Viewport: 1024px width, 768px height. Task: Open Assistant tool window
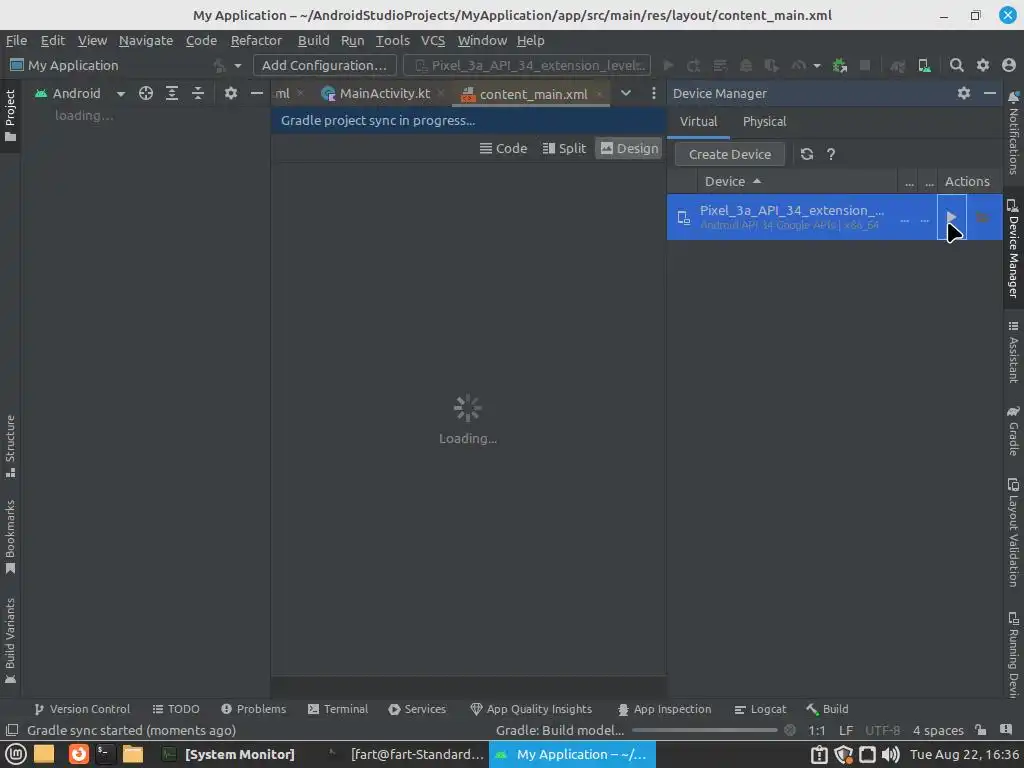click(x=1013, y=351)
